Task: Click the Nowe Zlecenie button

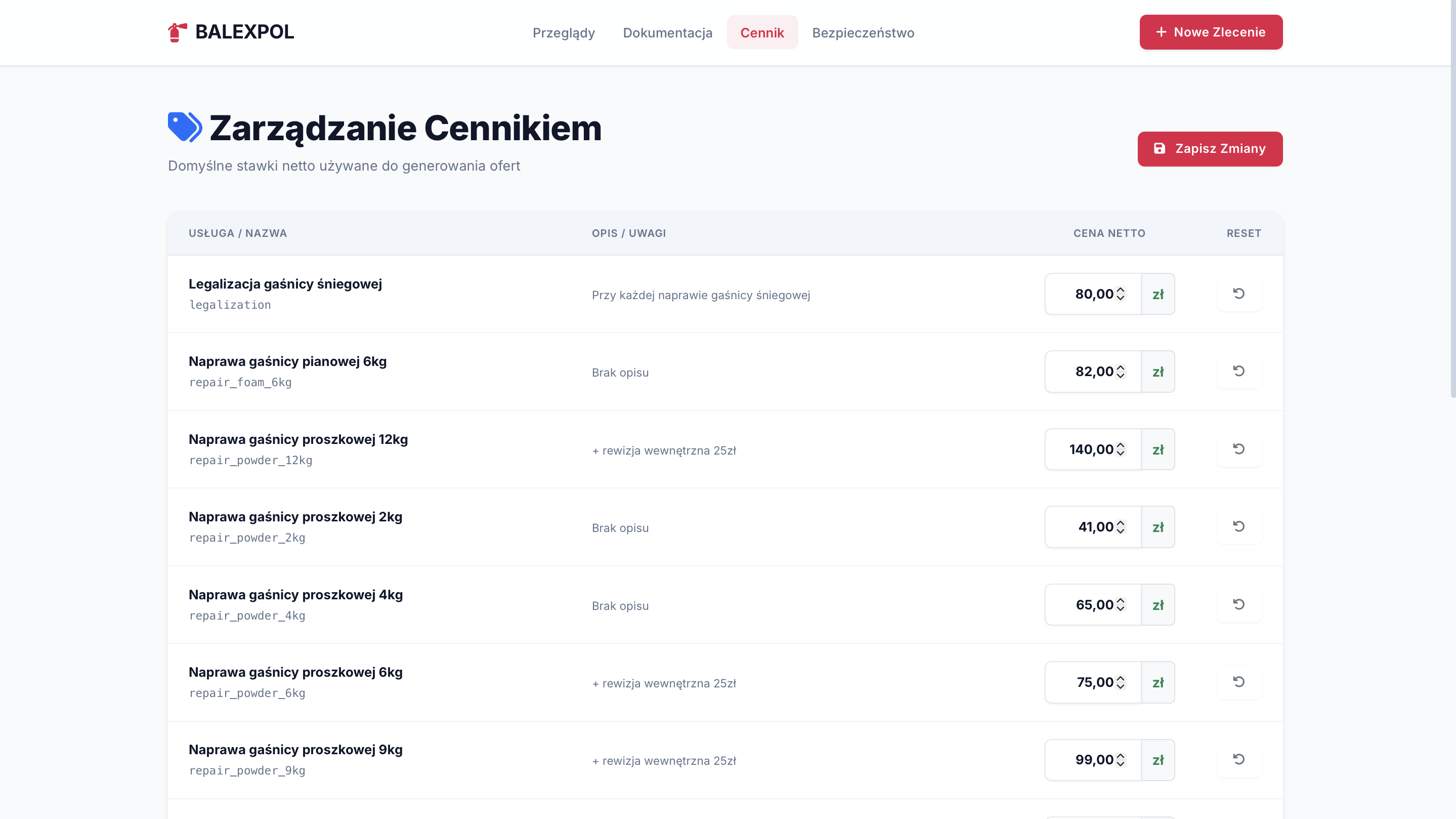Action: point(1211,32)
